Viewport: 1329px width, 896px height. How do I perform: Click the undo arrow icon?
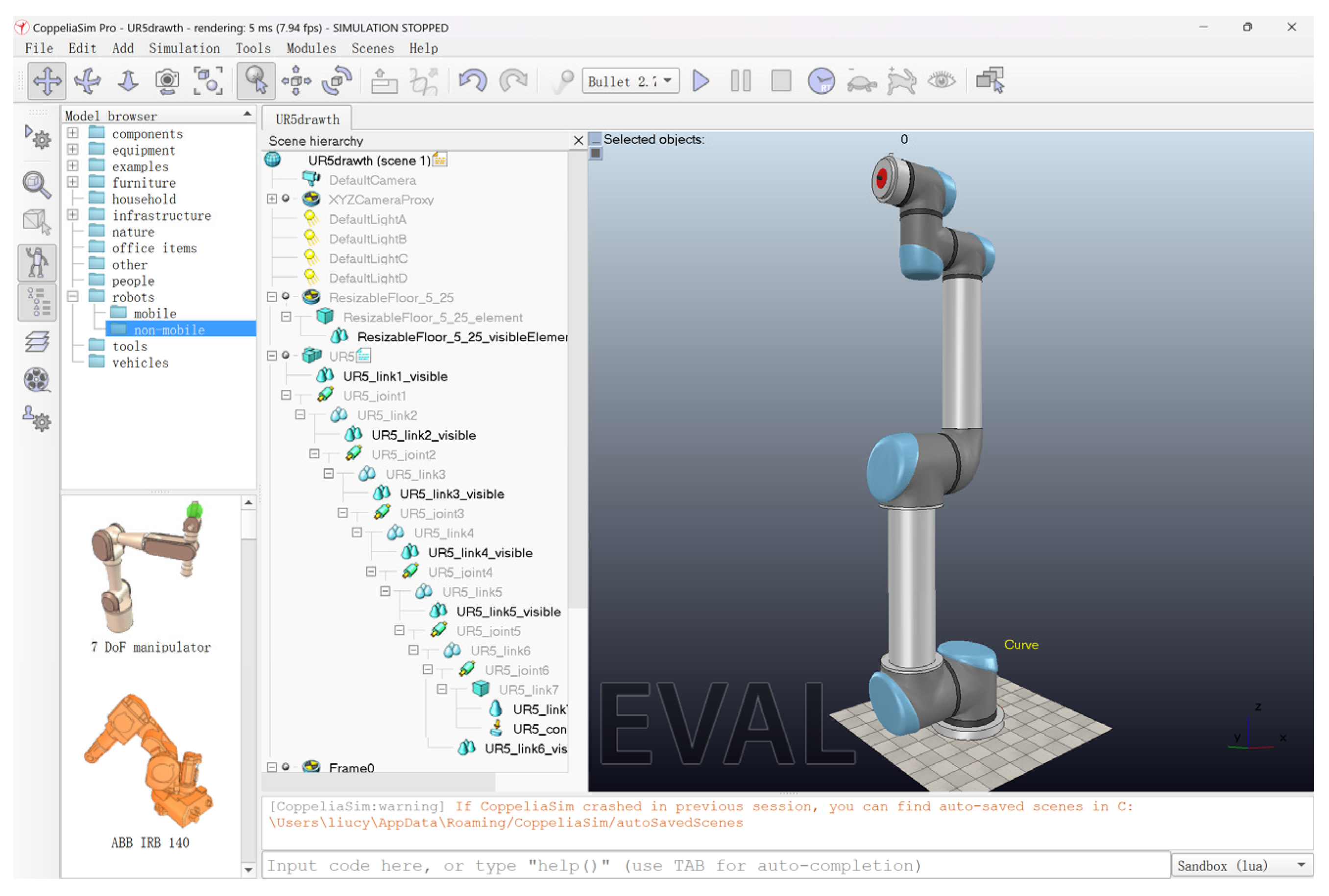click(472, 81)
